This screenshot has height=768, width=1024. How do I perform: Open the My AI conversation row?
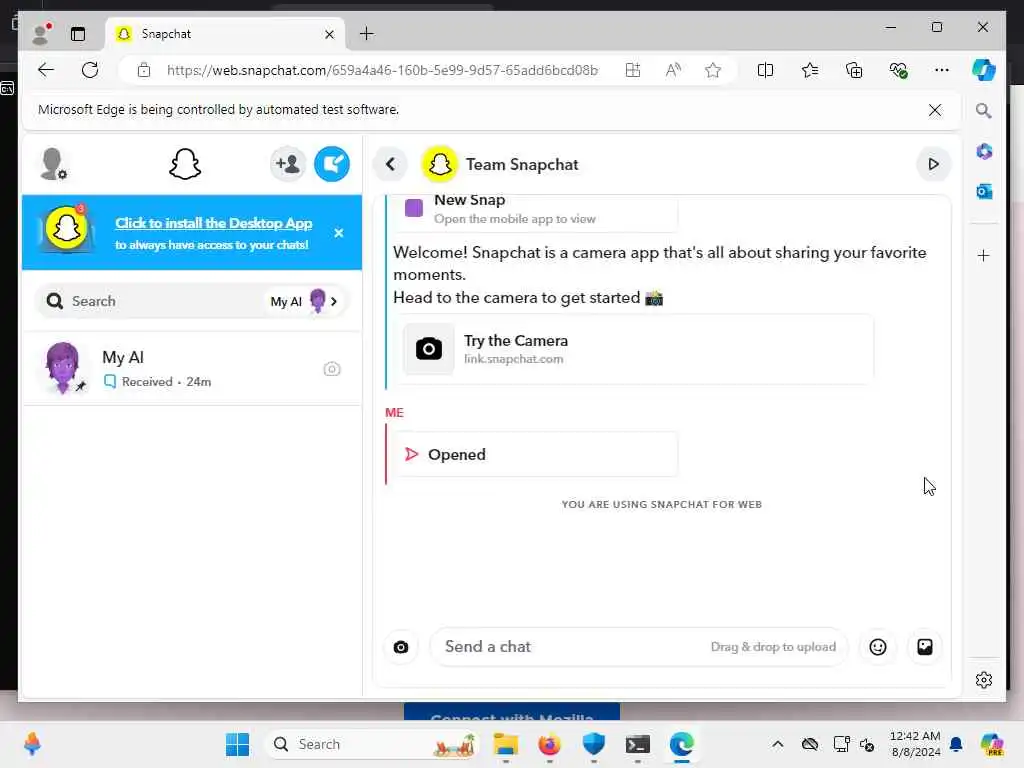[192, 369]
